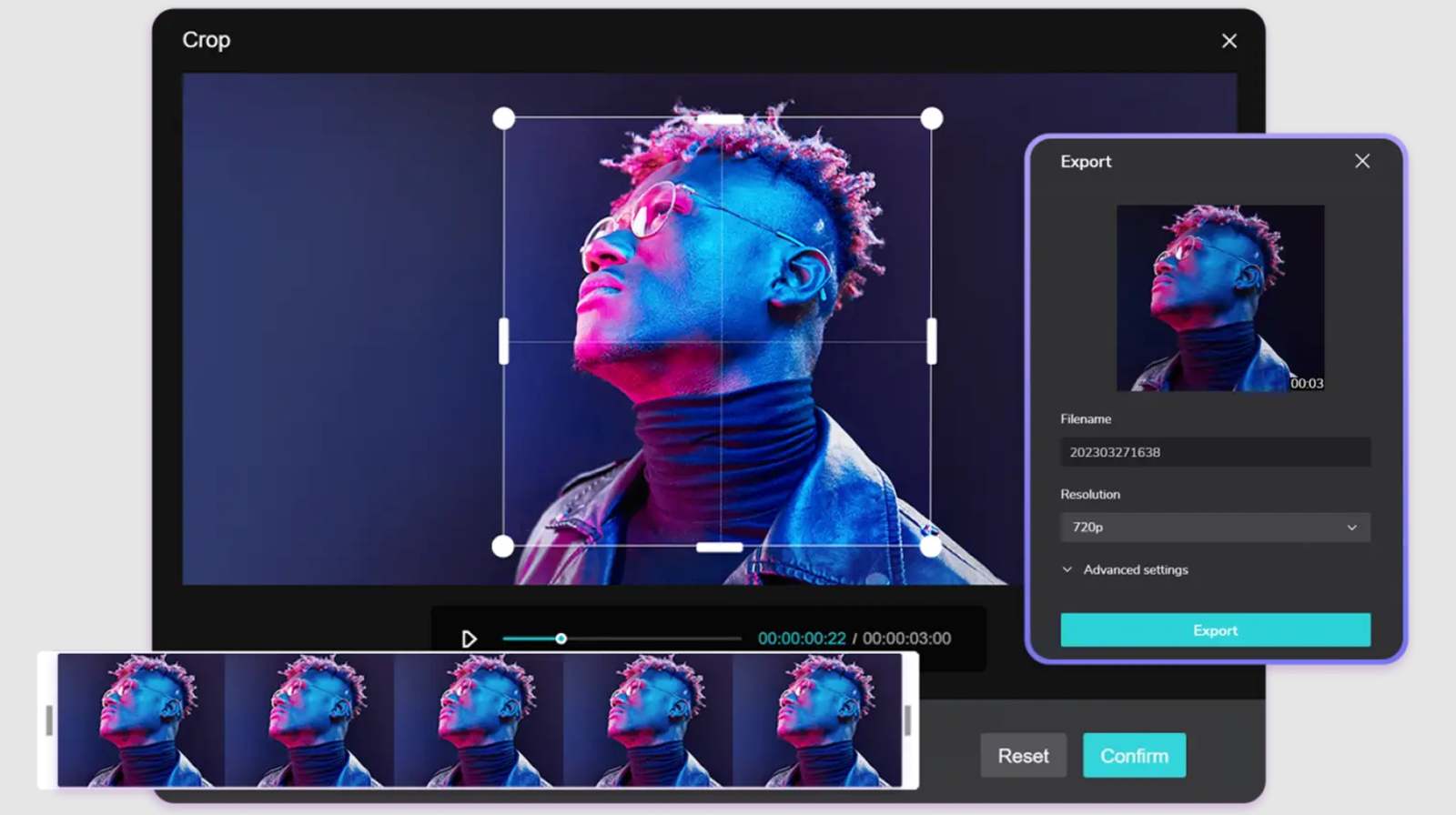Click the top-left crop corner handle
Viewport: 1456px width, 815px height.
(503, 118)
